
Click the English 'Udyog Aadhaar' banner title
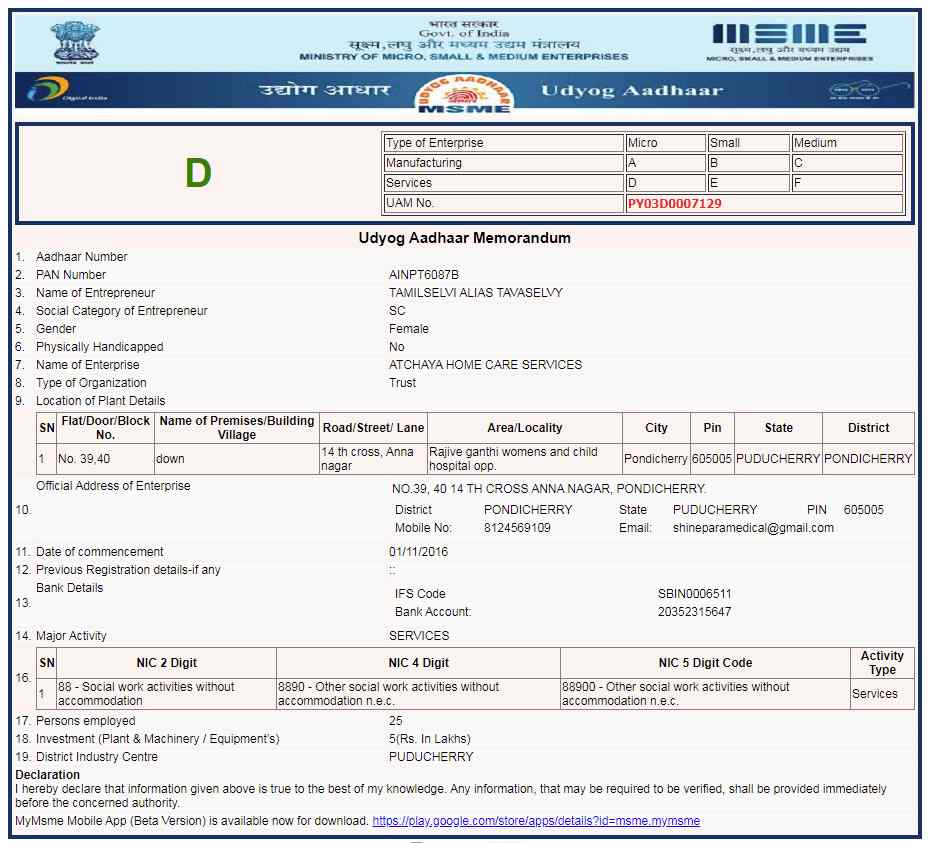(632, 90)
